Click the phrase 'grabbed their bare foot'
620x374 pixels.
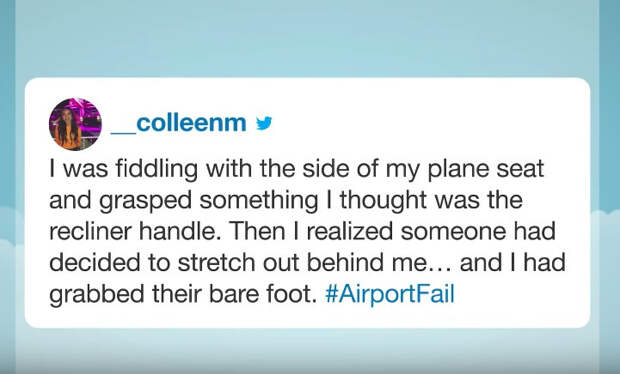click(x=183, y=294)
